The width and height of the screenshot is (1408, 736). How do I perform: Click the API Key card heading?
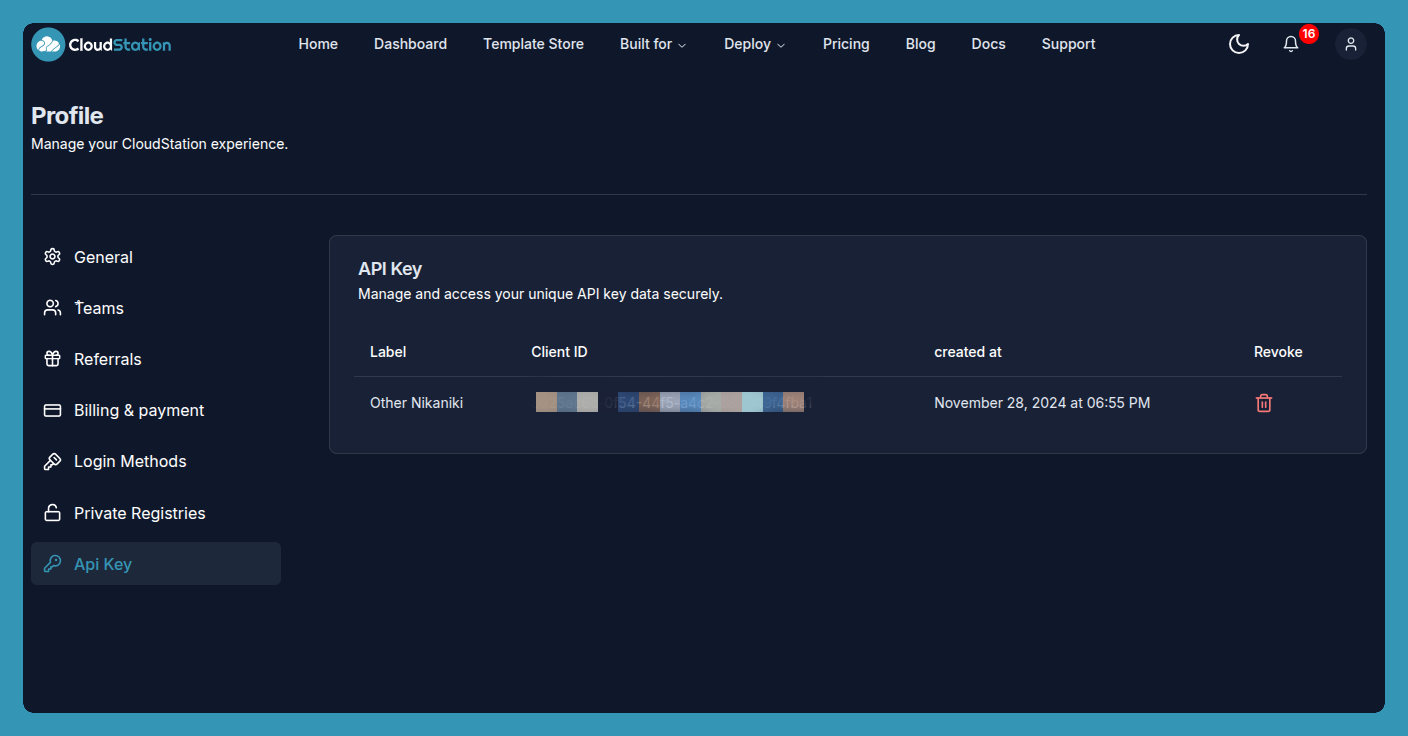390,269
